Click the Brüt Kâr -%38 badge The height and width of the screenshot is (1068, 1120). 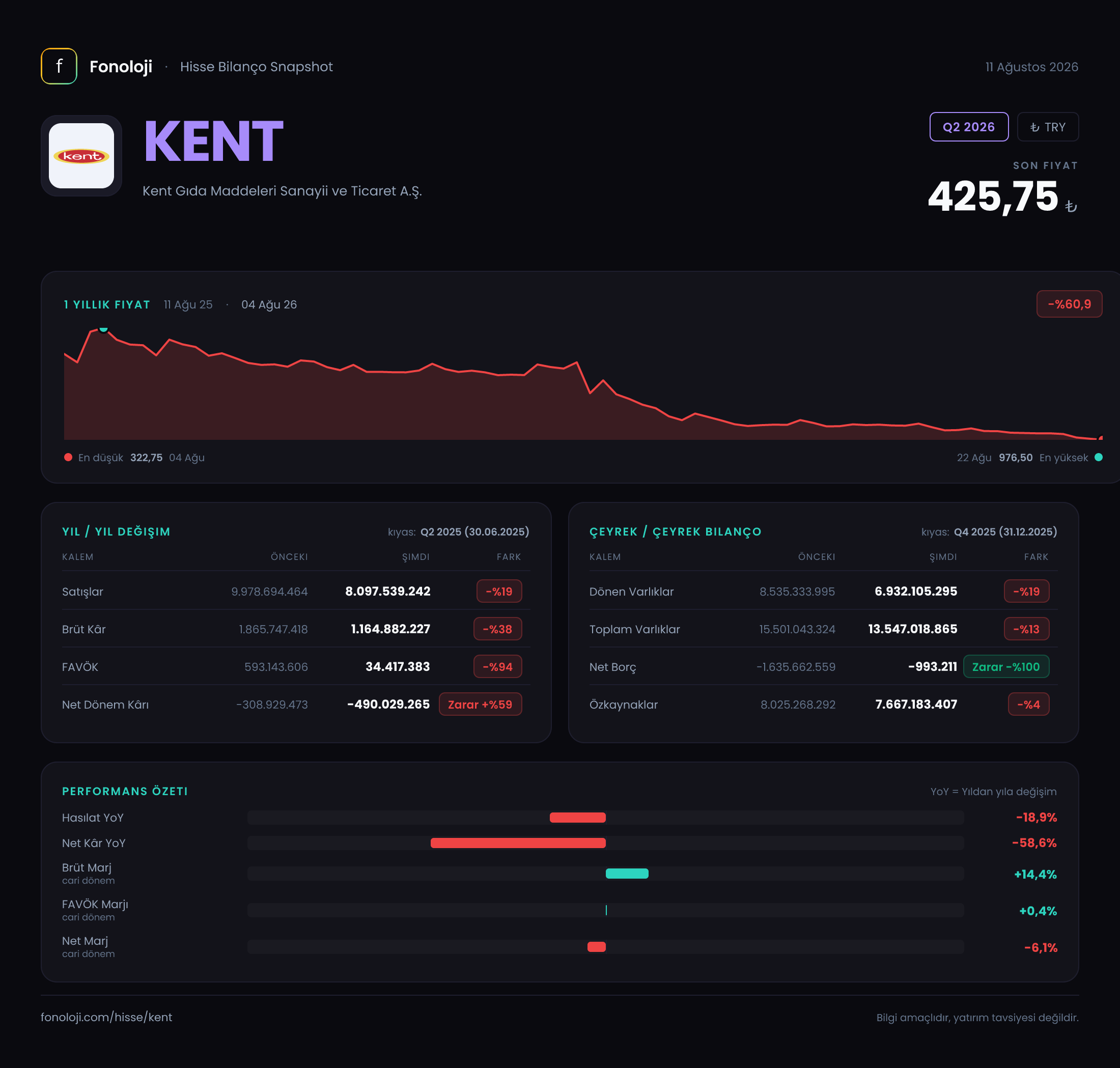(x=498, y=629)
